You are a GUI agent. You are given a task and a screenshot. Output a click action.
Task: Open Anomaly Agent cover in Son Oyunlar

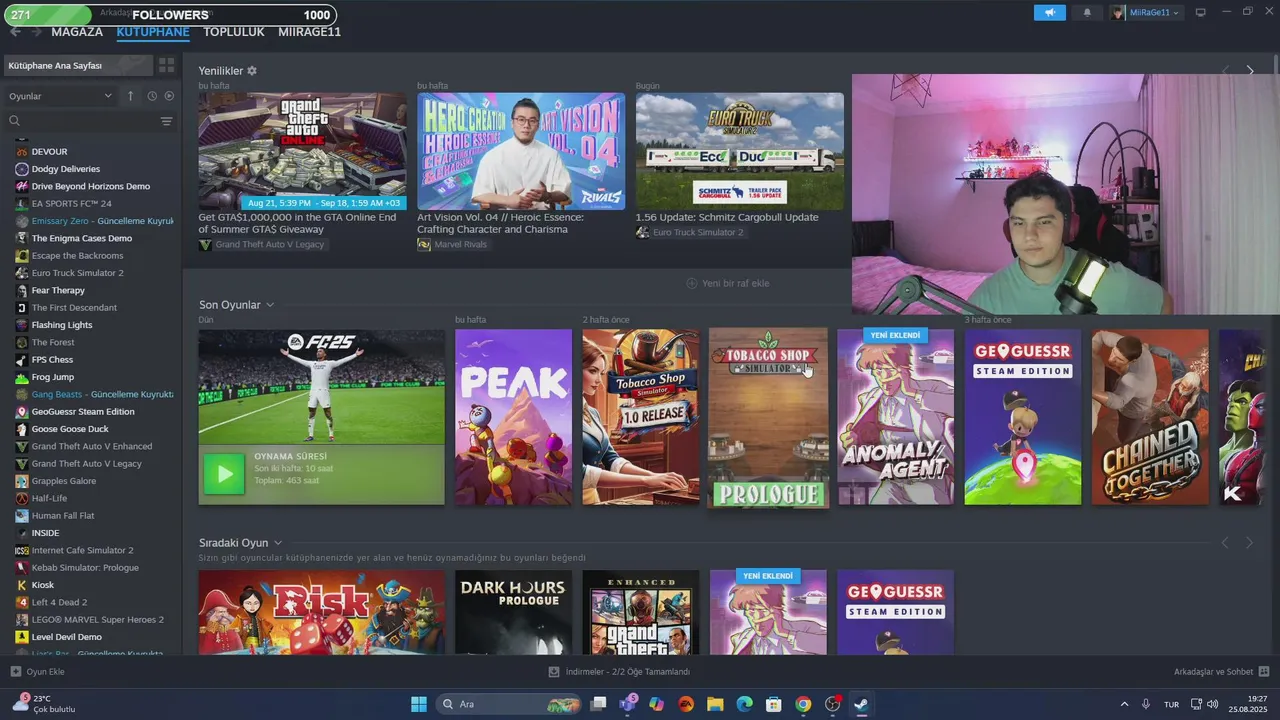click(896, 417)
